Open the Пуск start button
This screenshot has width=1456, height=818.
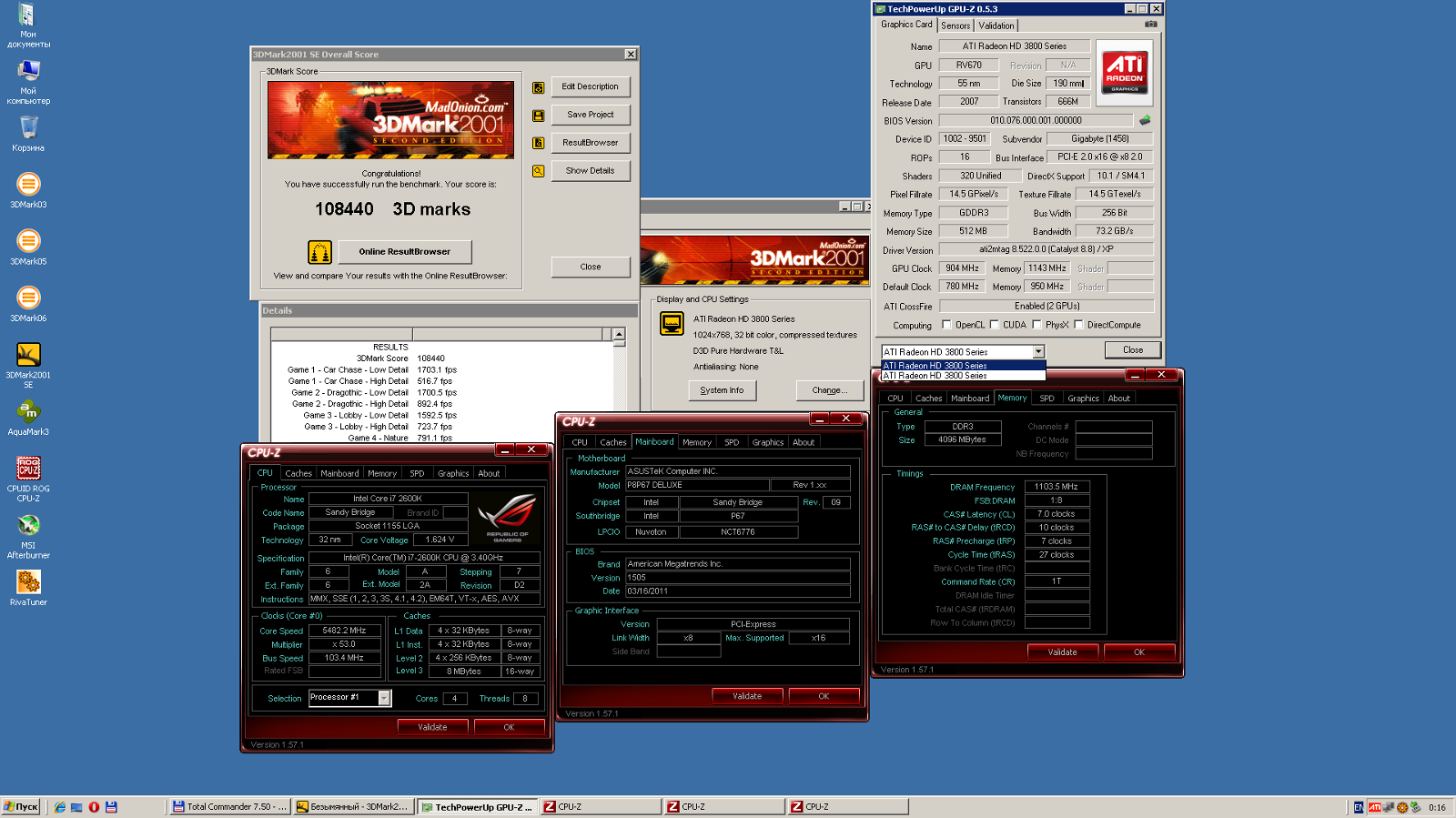[21, 807]
